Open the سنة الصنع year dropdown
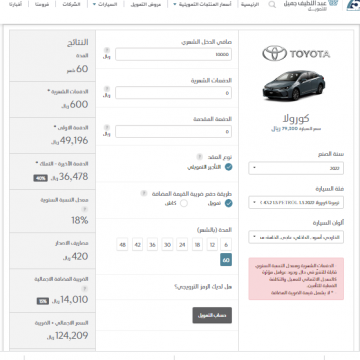The image size is (360, 360). click(x=296, y=168)
